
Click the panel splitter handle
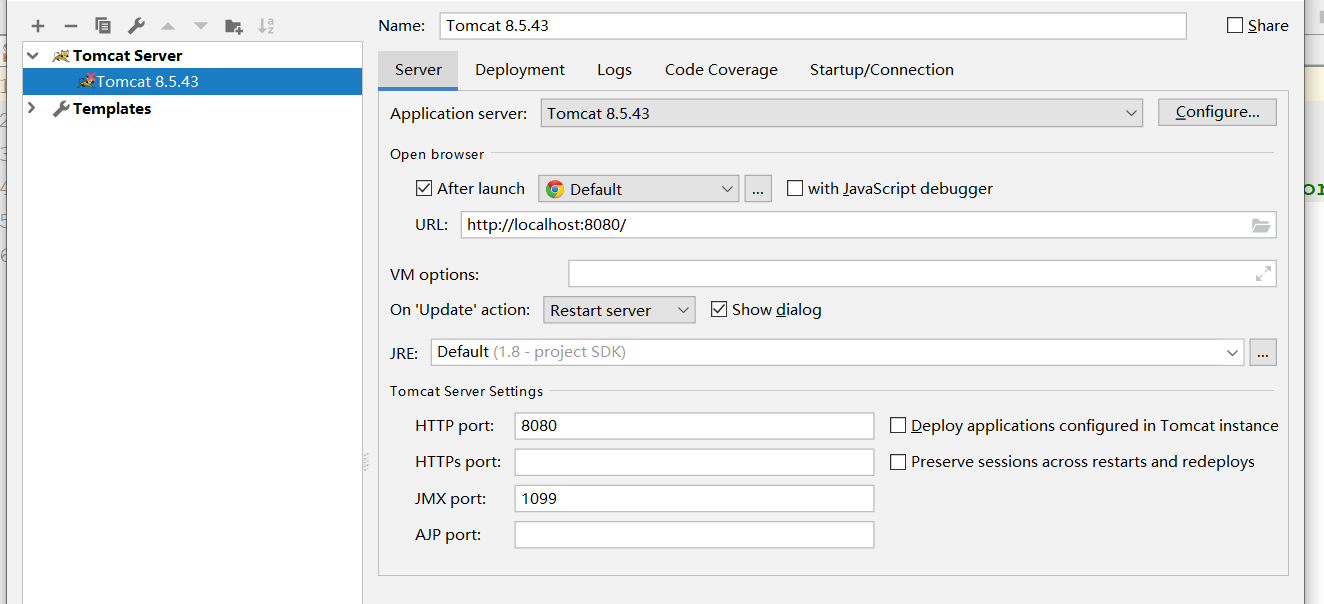click(366, 462)
